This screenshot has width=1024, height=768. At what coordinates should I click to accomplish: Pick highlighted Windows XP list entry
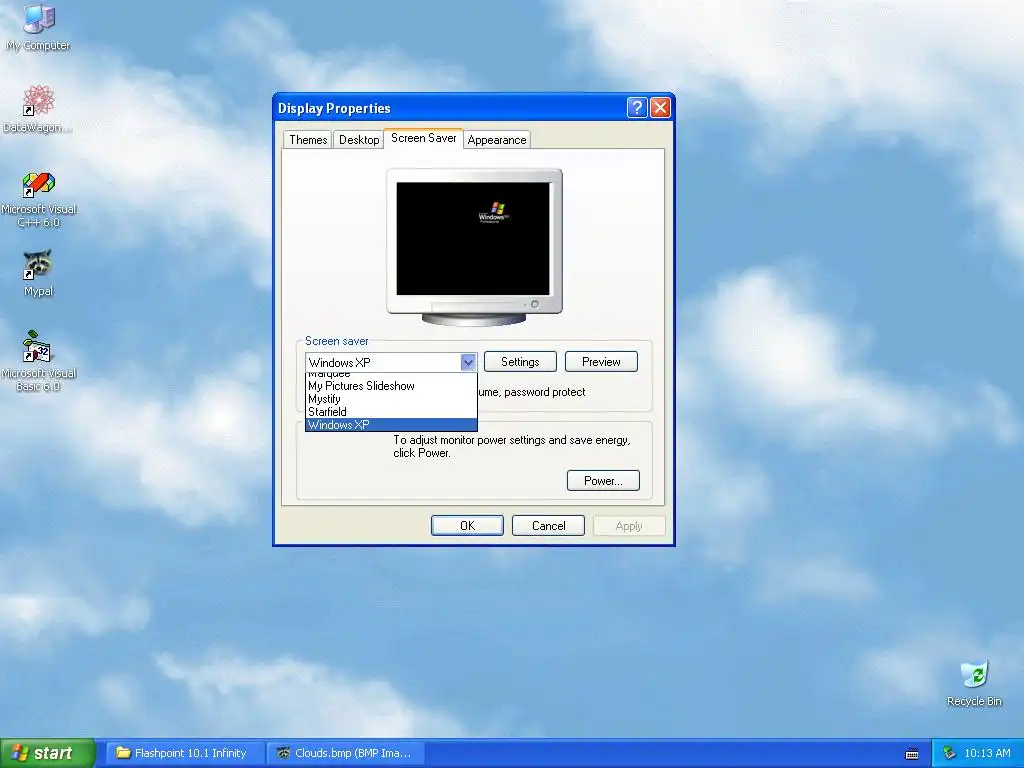pos(391,425)
